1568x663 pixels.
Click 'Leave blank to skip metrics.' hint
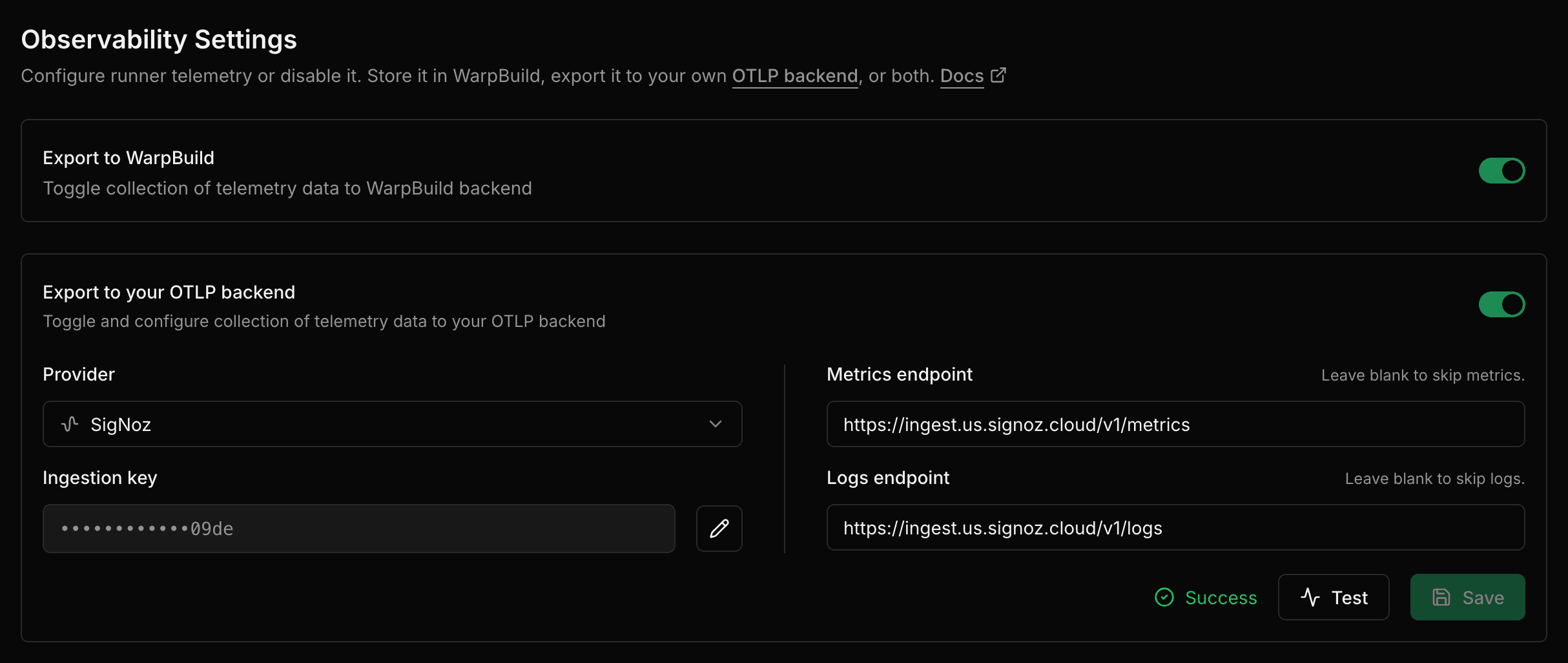tap(1423, 375)
